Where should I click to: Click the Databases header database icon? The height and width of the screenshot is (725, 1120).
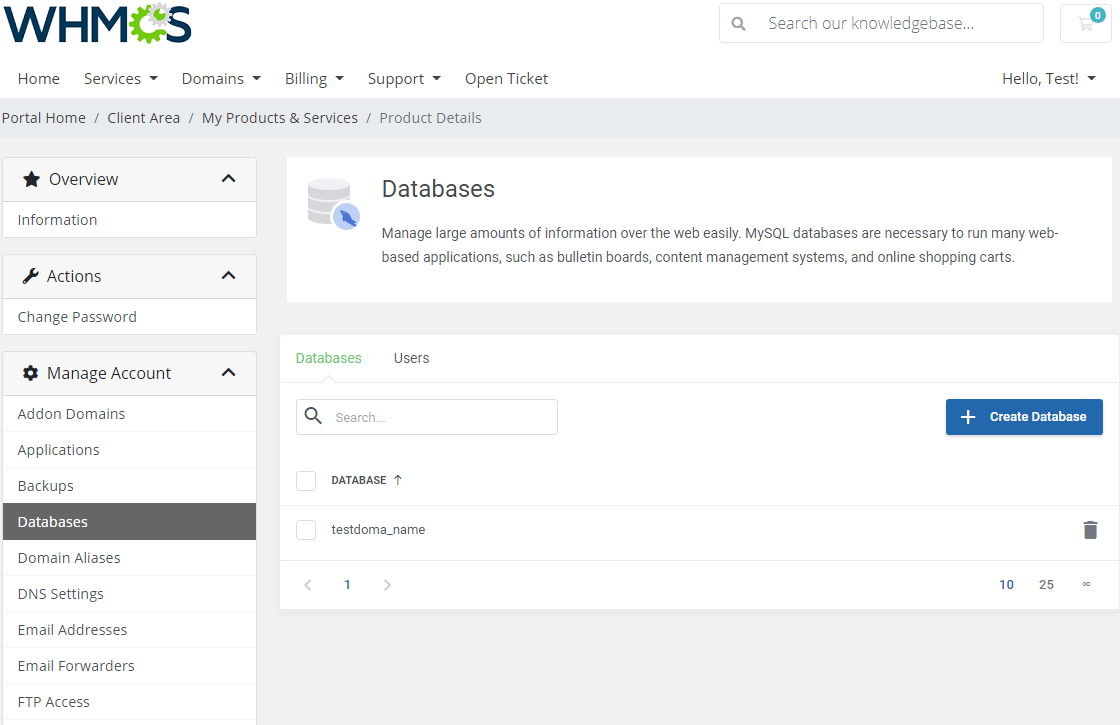[x=333, y=204]
